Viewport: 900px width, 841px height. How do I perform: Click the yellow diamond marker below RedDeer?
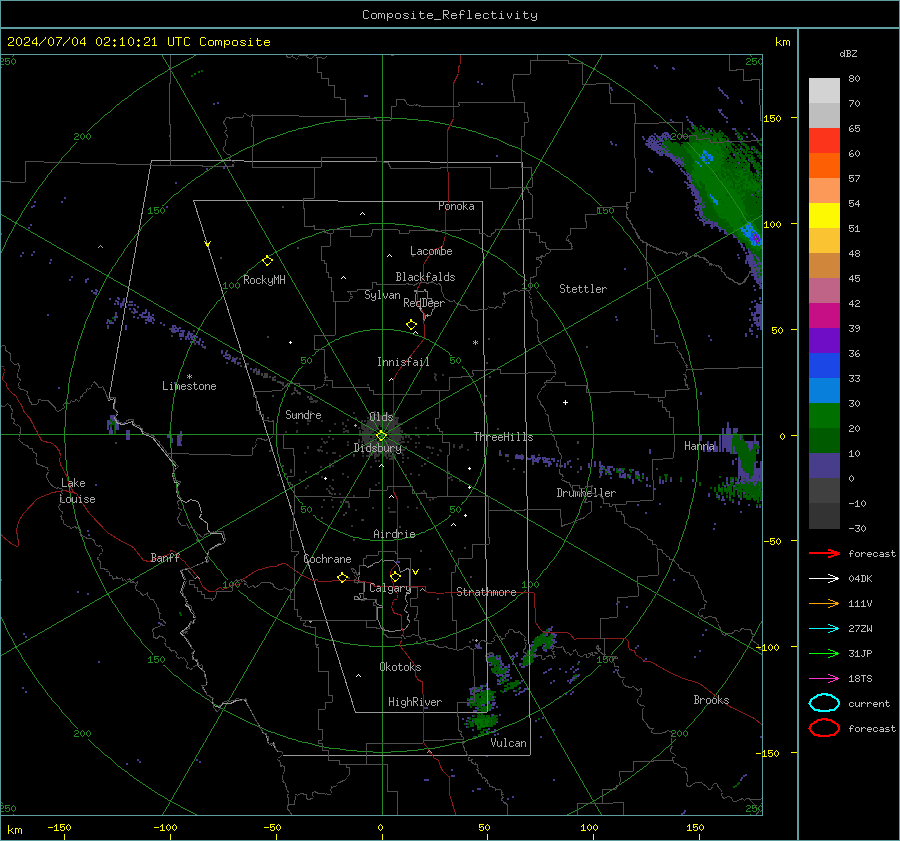(x=411, y=325)
